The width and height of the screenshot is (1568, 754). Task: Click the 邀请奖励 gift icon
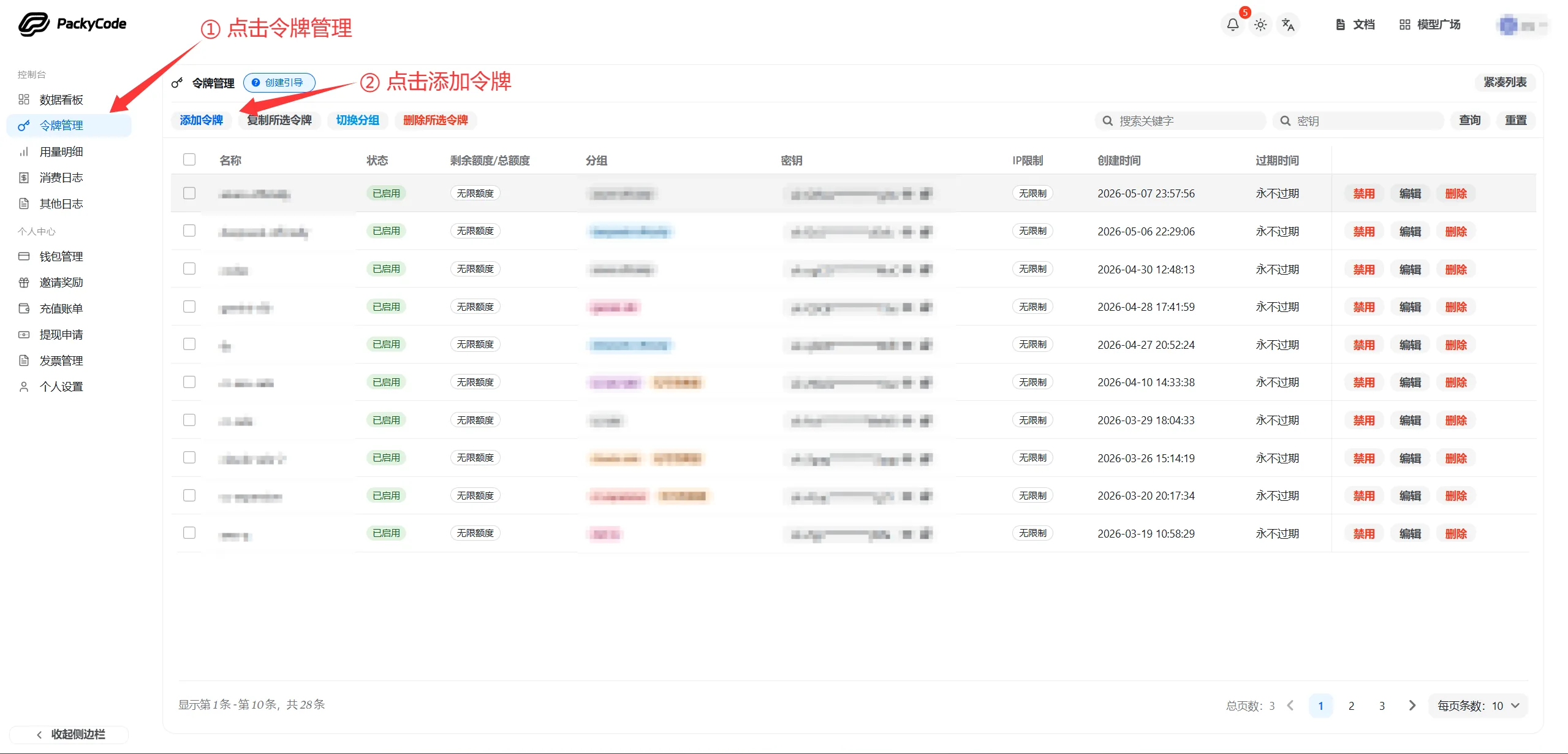coord(24,283)
